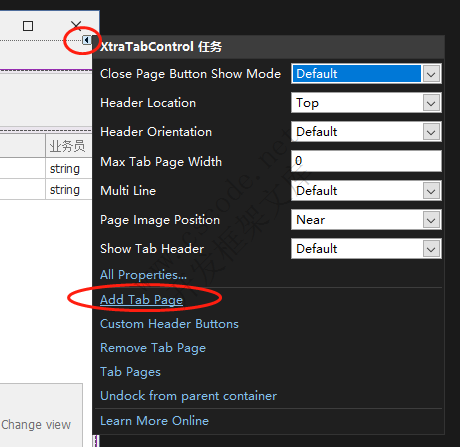Click the Page Image Position label
This screenshot has height=447, width=460.
pyautogui.click(x=160, y=220)
